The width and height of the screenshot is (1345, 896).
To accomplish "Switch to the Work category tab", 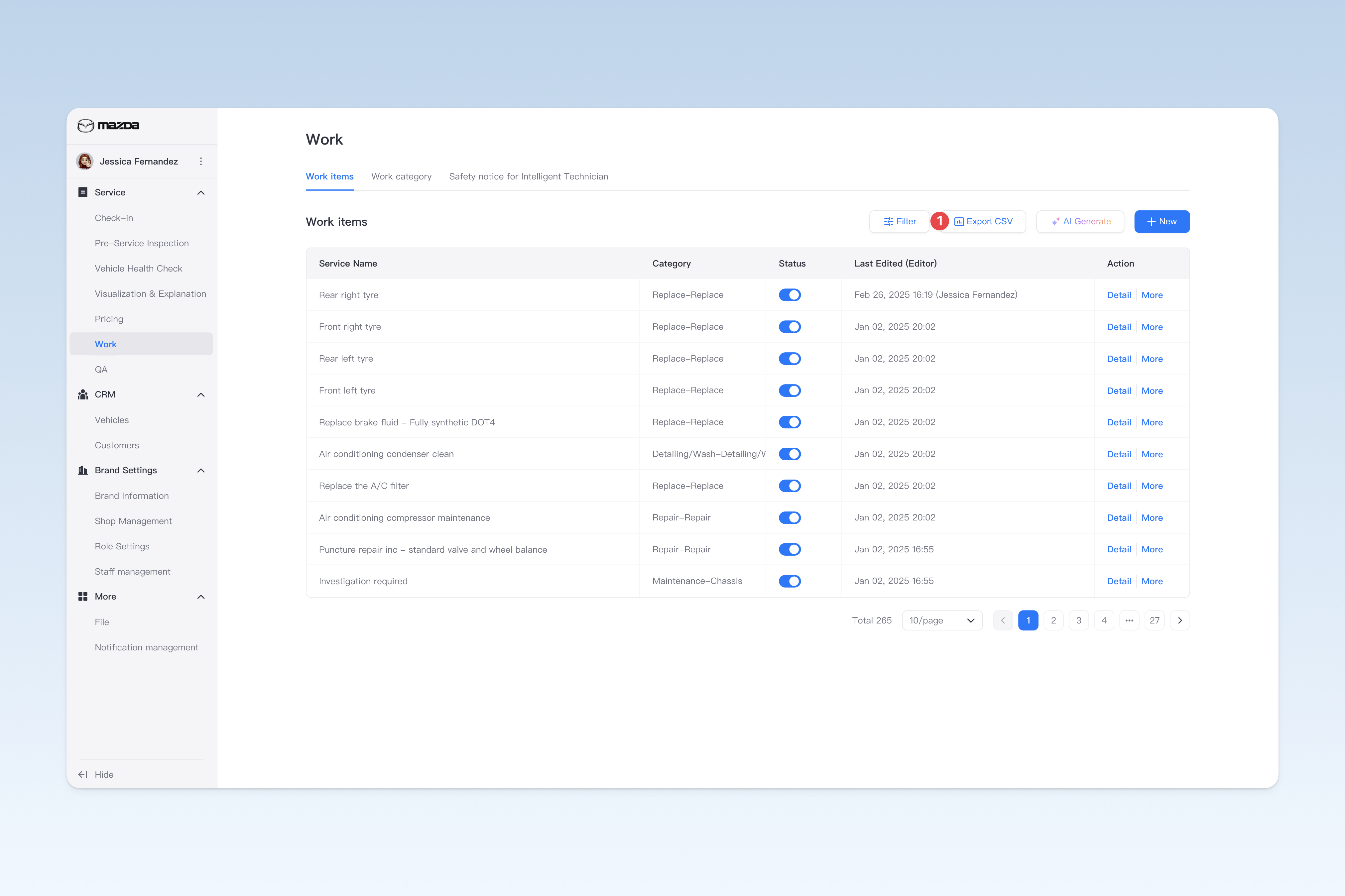I will coord(401,176).
